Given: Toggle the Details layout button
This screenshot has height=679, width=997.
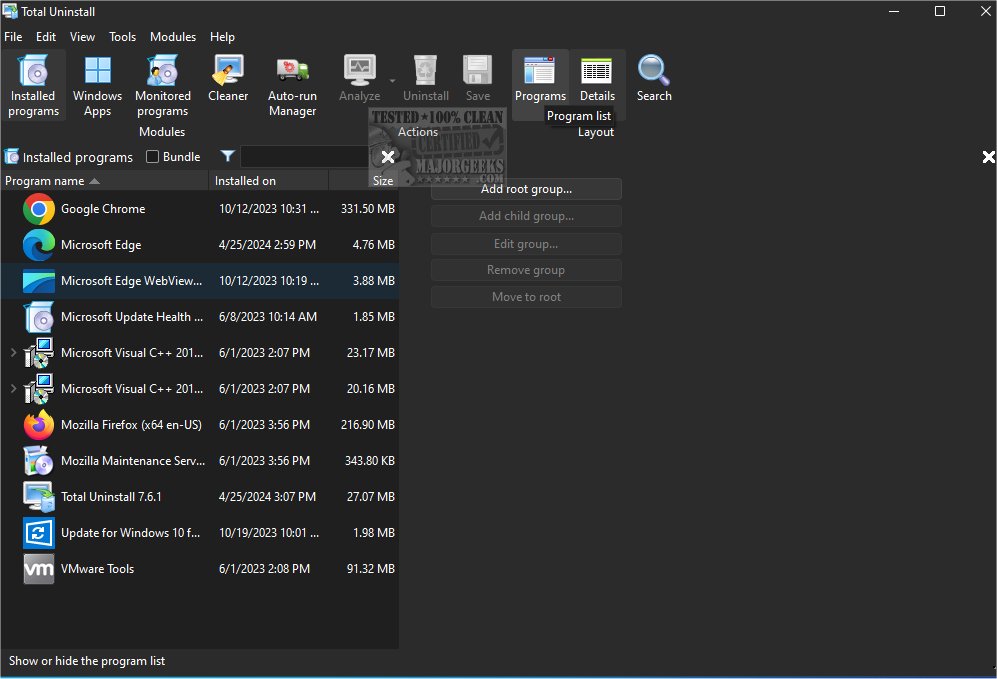Looking at the screenshot, I should [597, 77].
